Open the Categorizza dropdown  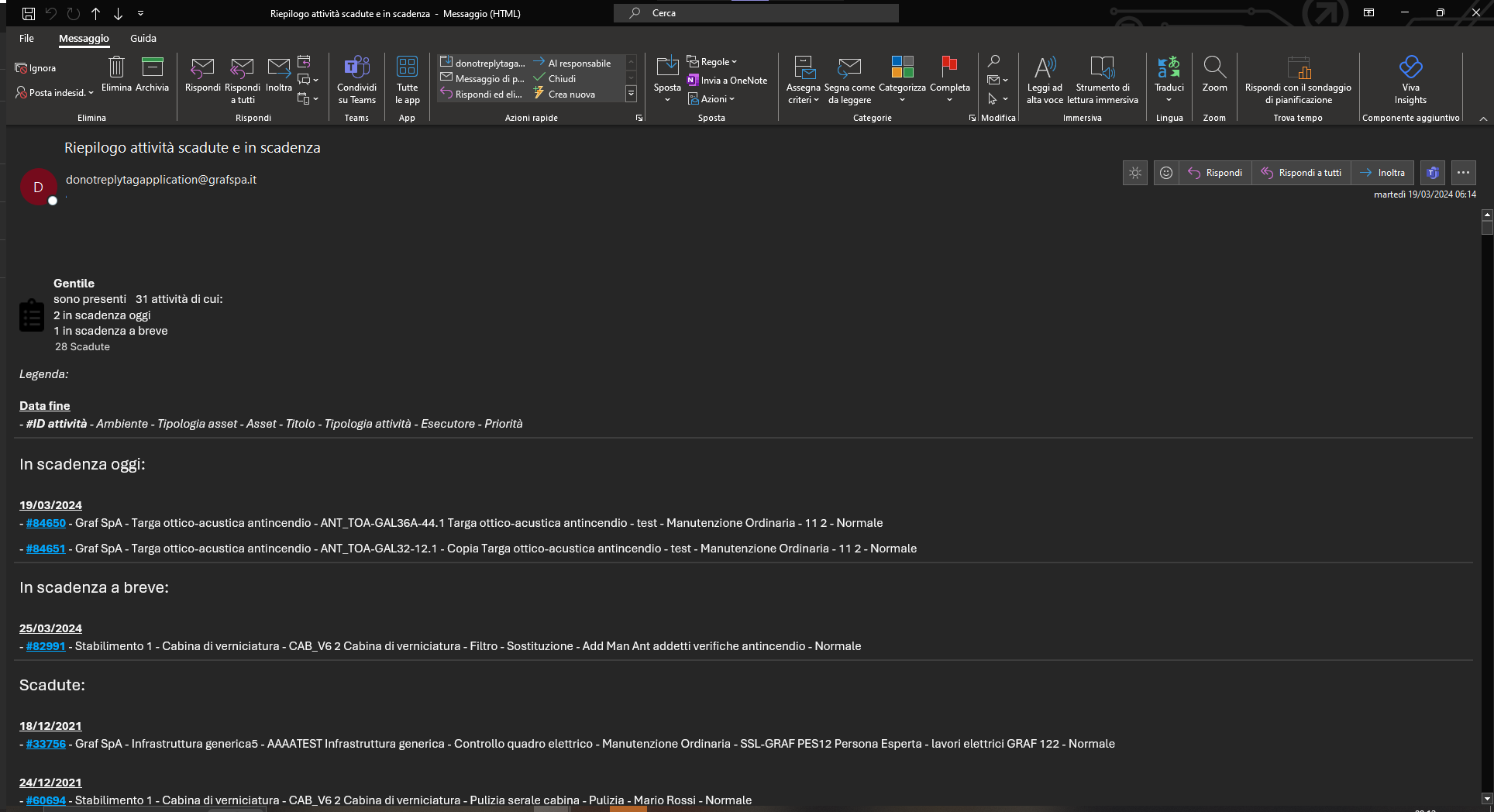(x=902, y=79)
